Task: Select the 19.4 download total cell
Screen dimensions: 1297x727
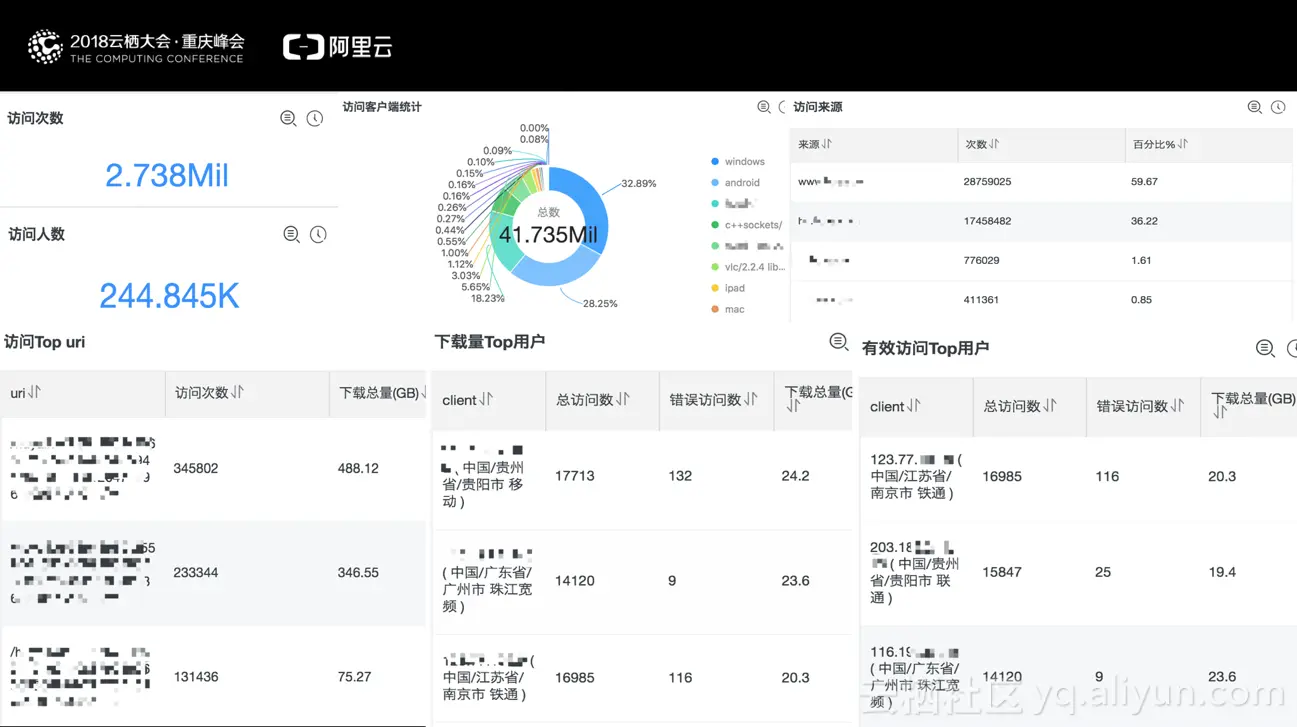Action: tap(1222, 573)
